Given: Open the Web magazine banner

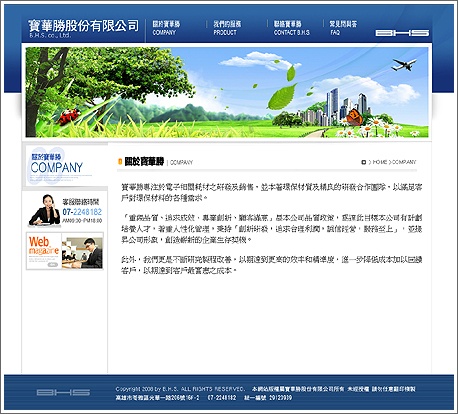Looking at the screenshot, I should coord(65,251).
